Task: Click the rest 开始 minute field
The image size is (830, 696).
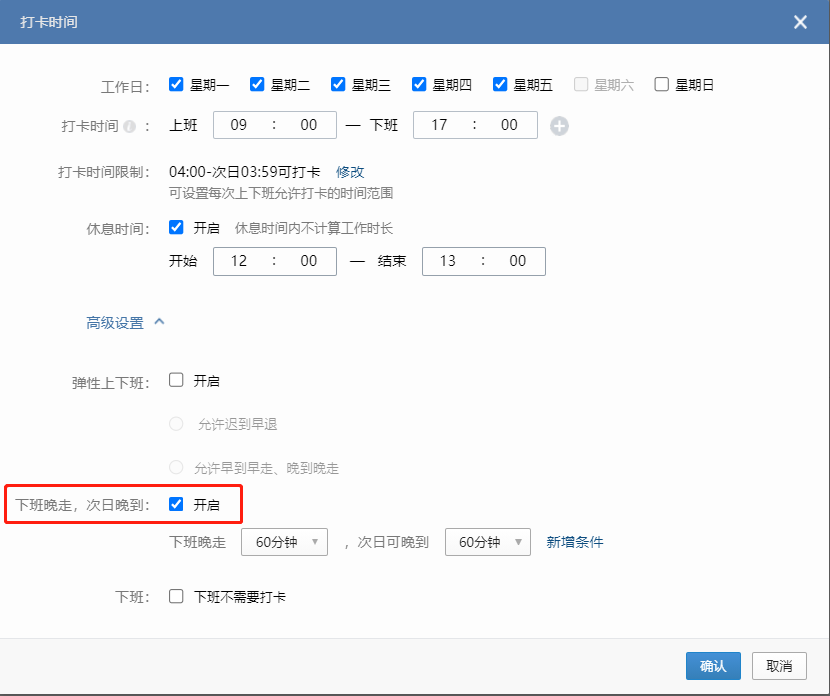Action: 309,261
